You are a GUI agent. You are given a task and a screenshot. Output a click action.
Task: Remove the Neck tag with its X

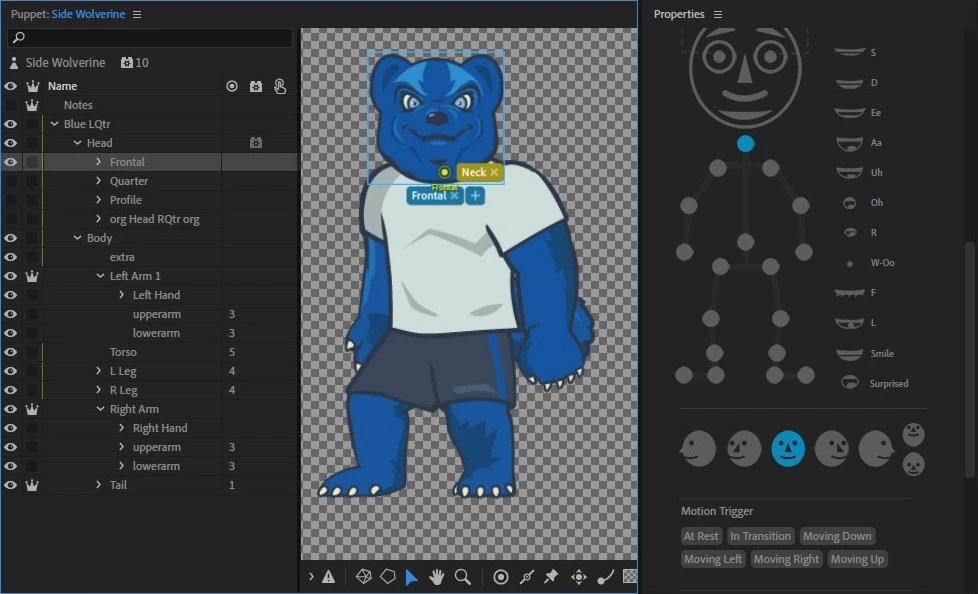tap(494, 172)
